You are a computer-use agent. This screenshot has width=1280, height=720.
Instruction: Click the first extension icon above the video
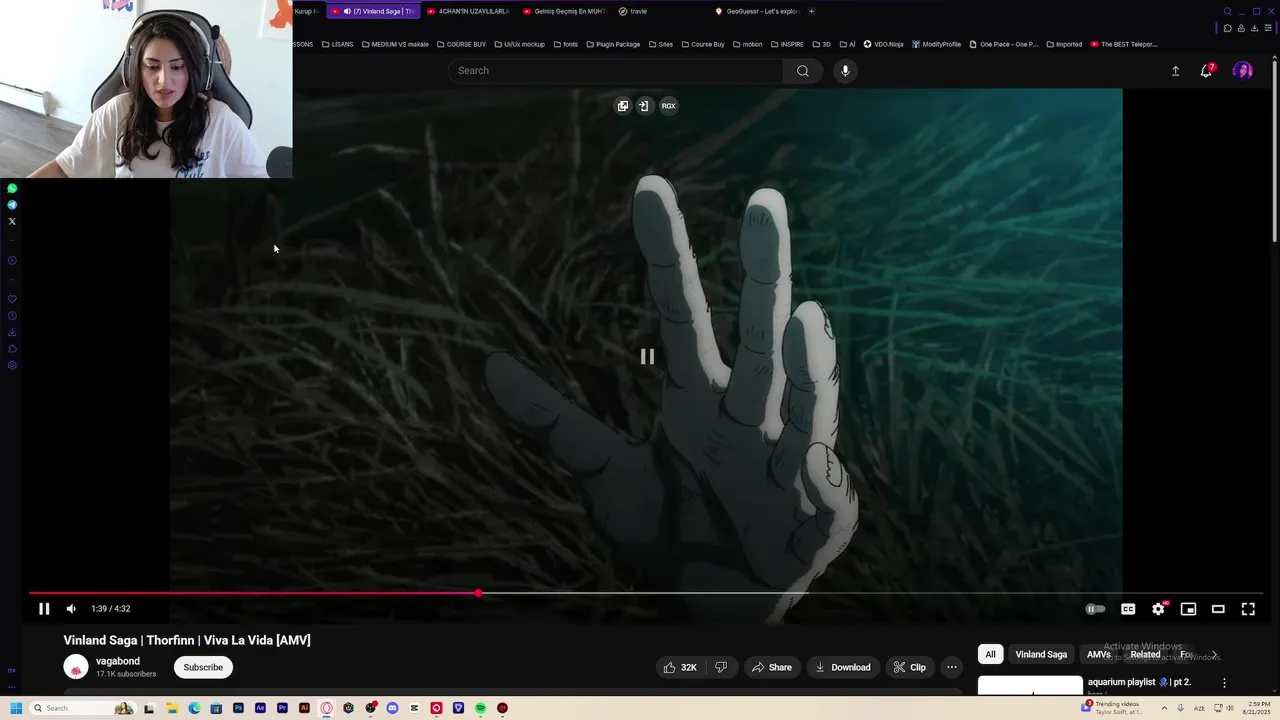pyautogui.click(x=623, y=106)
